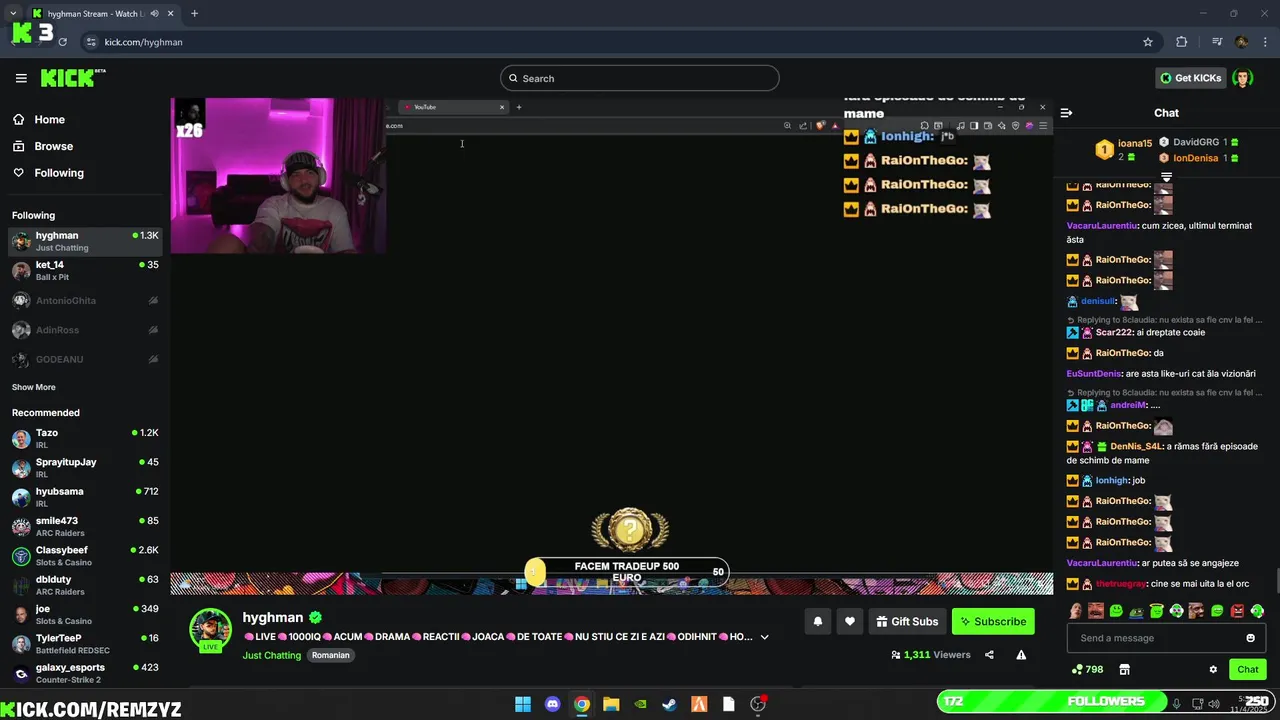Open Chrome tab search dropdown arrow

click(x=13, y=14)
